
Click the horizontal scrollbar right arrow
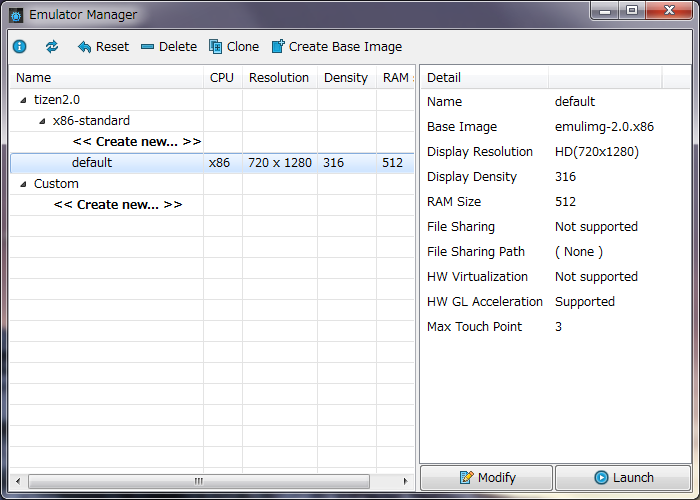405,481
